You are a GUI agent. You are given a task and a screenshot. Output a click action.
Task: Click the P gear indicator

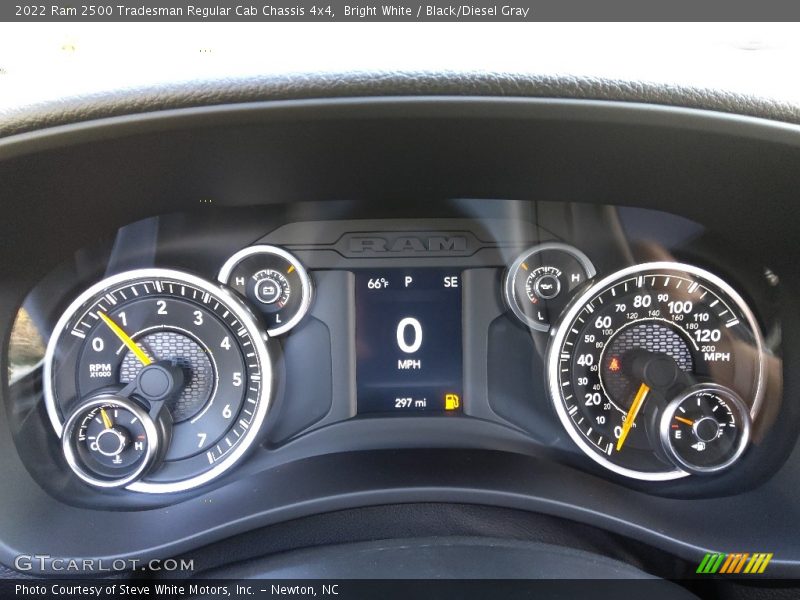[x=408, y=282]
